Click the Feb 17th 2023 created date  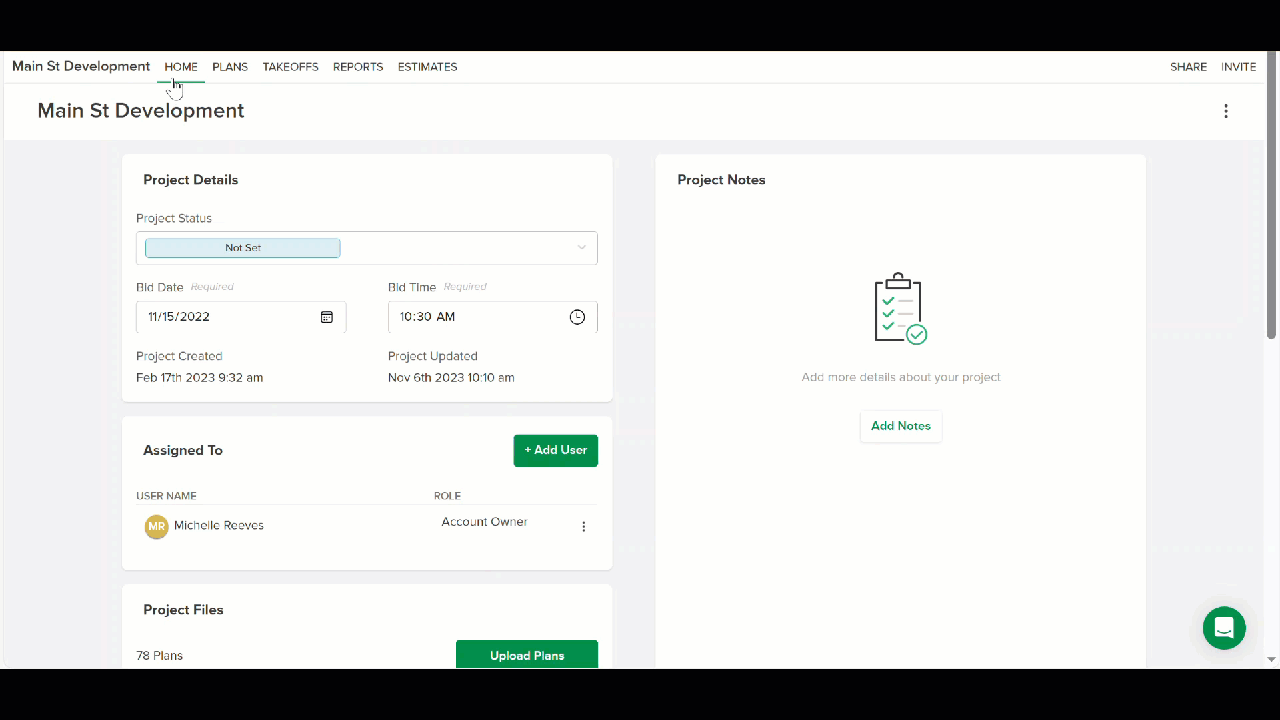[200, 378]
